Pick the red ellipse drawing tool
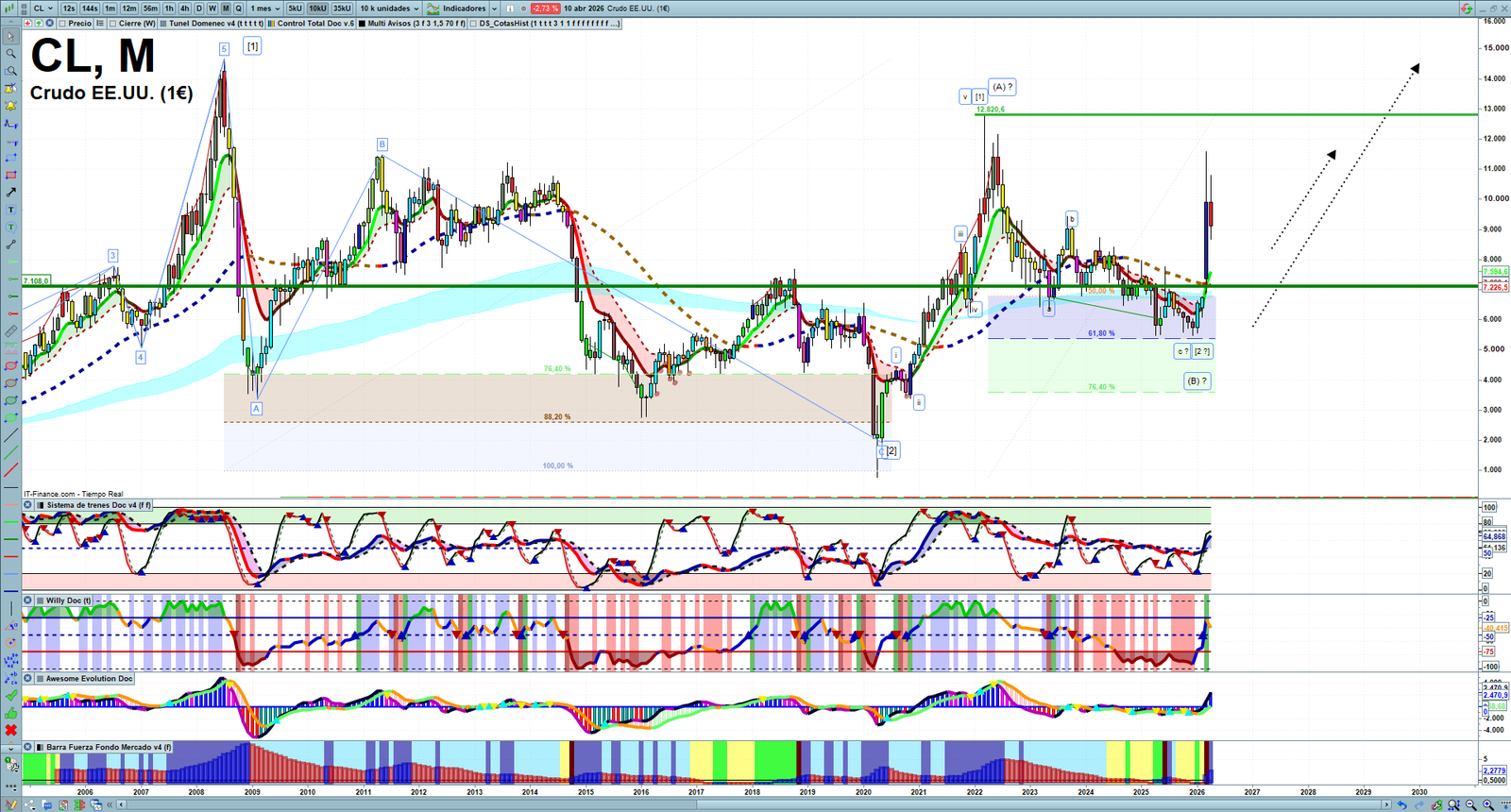Image resolution: width=1511 pixels, height=812 pixels. click(10, 366)
